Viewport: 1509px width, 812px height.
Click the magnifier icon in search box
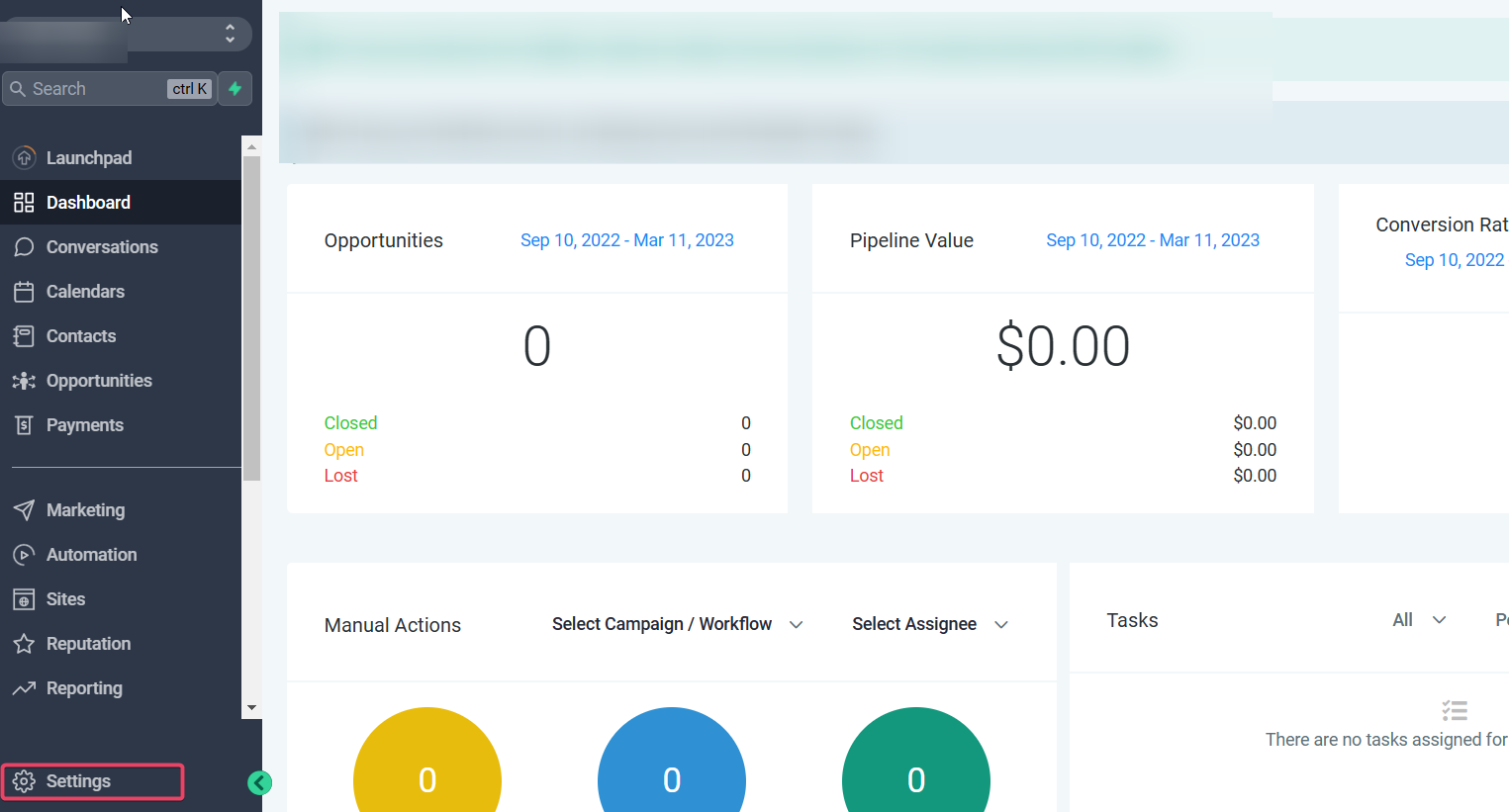click(17, 89)
